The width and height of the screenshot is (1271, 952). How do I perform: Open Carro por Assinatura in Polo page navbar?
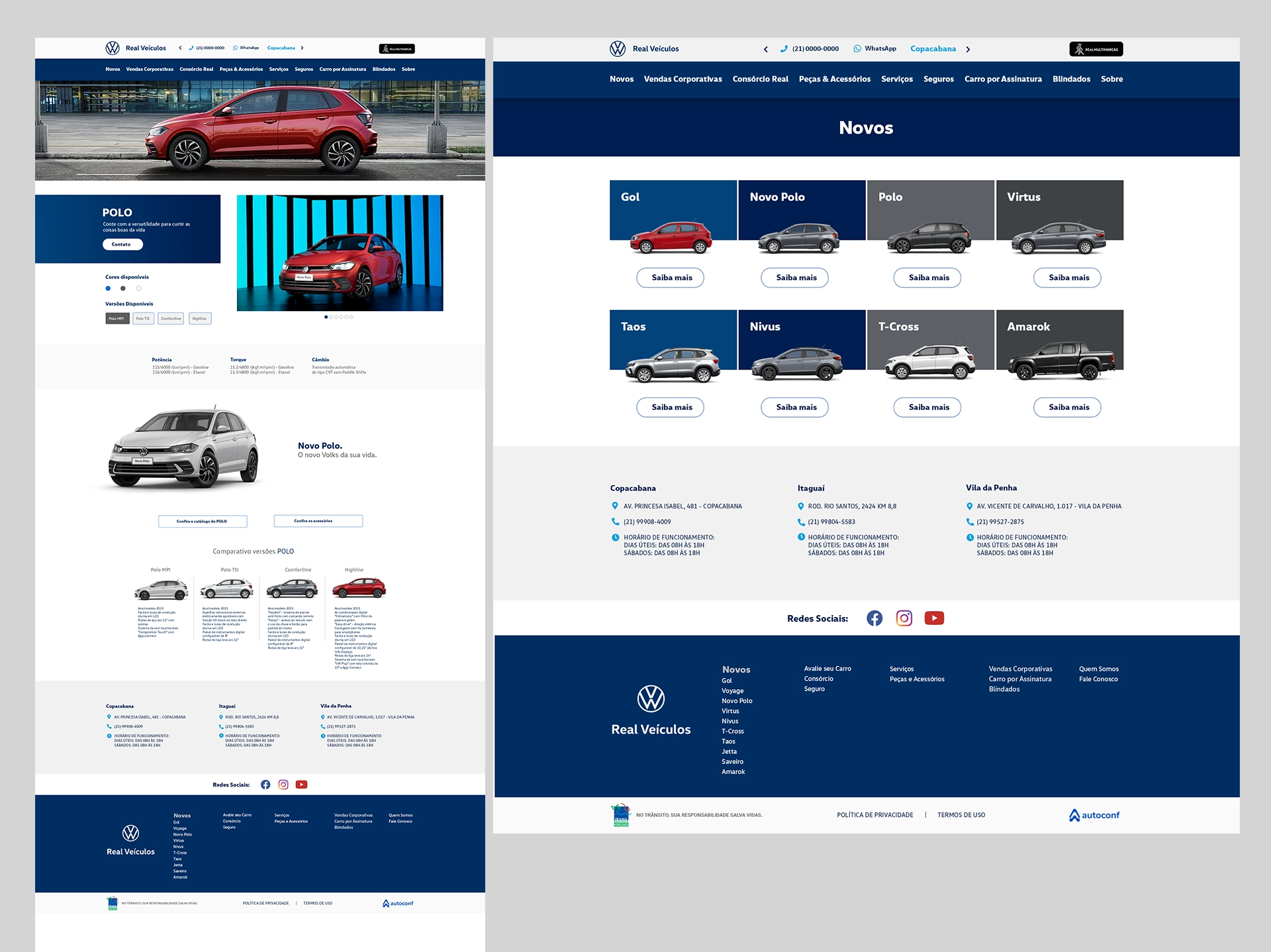tap(343, 69)
